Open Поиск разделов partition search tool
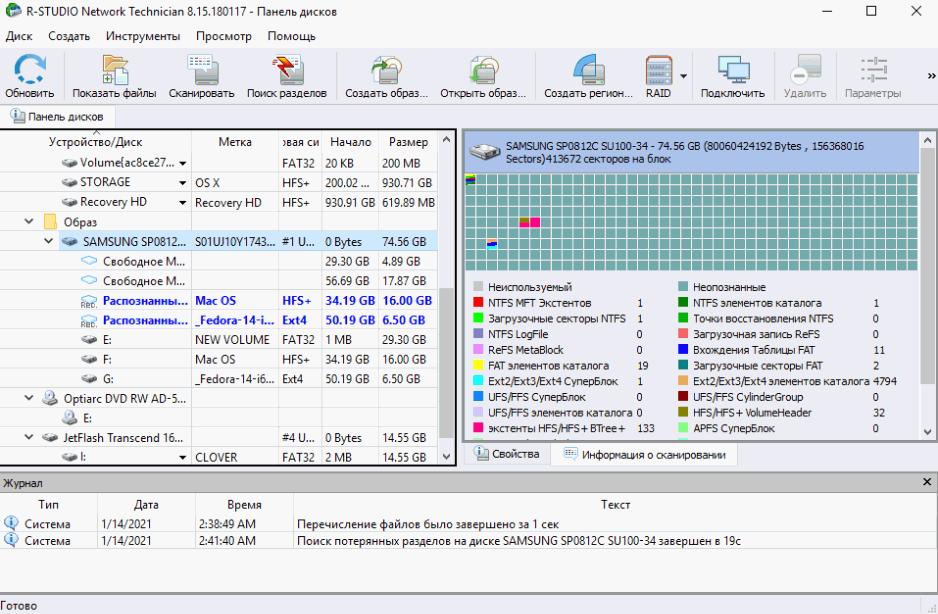This screenshot has height=614, width=938. 286,76
